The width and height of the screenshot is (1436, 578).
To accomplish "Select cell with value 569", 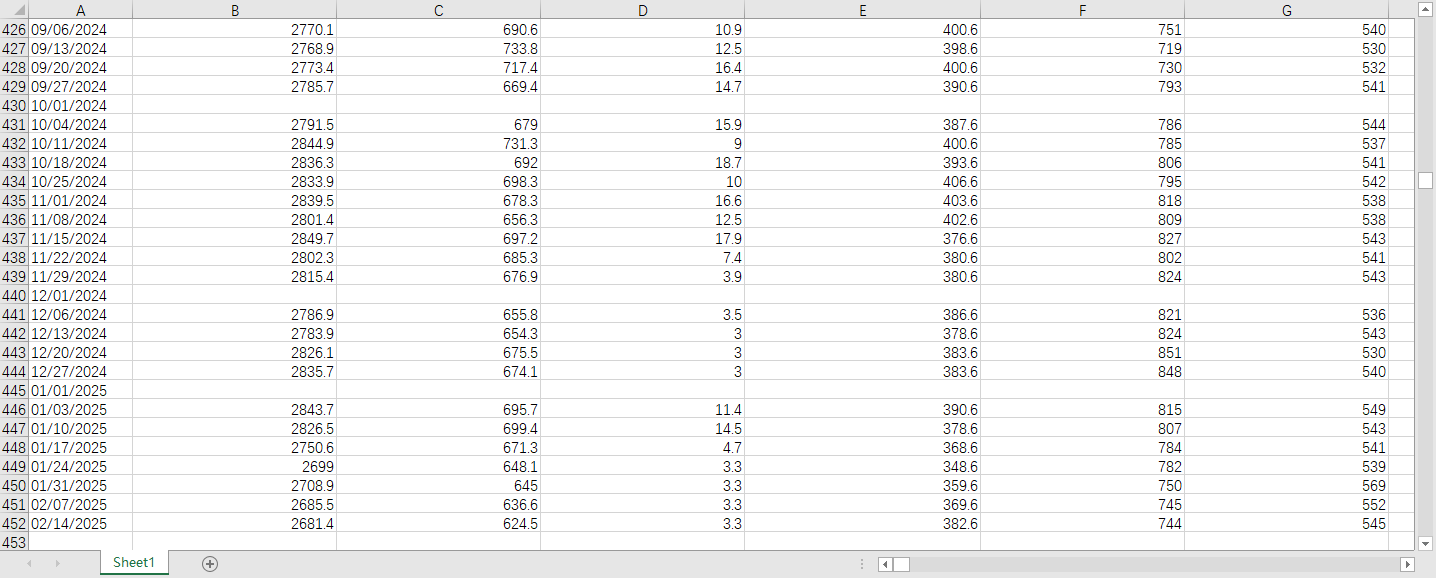I will click(1286, 486).
